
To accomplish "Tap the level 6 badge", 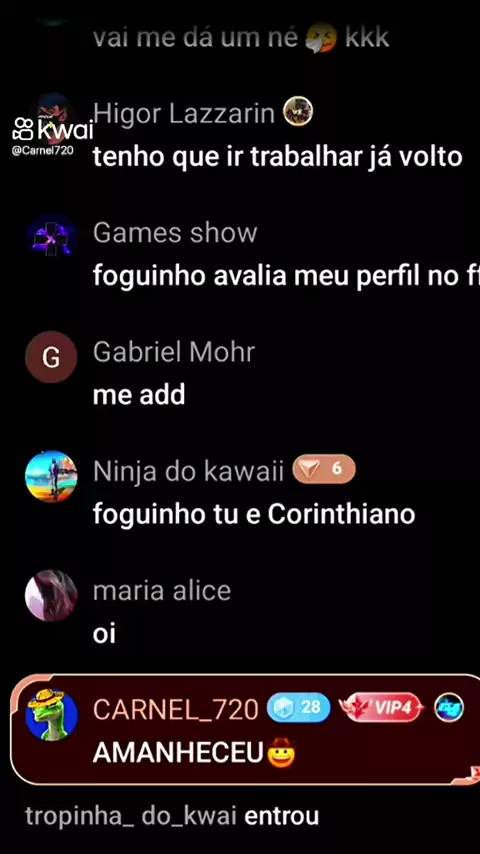I will [x=324, y=469].
